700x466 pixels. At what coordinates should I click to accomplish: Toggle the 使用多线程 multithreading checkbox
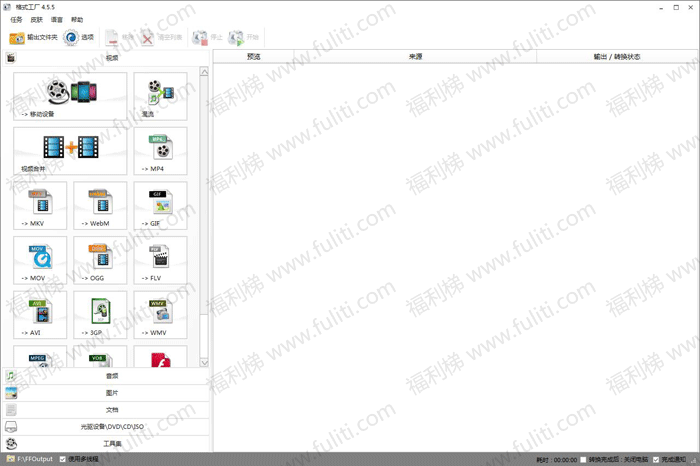click(x=60, y=459)
